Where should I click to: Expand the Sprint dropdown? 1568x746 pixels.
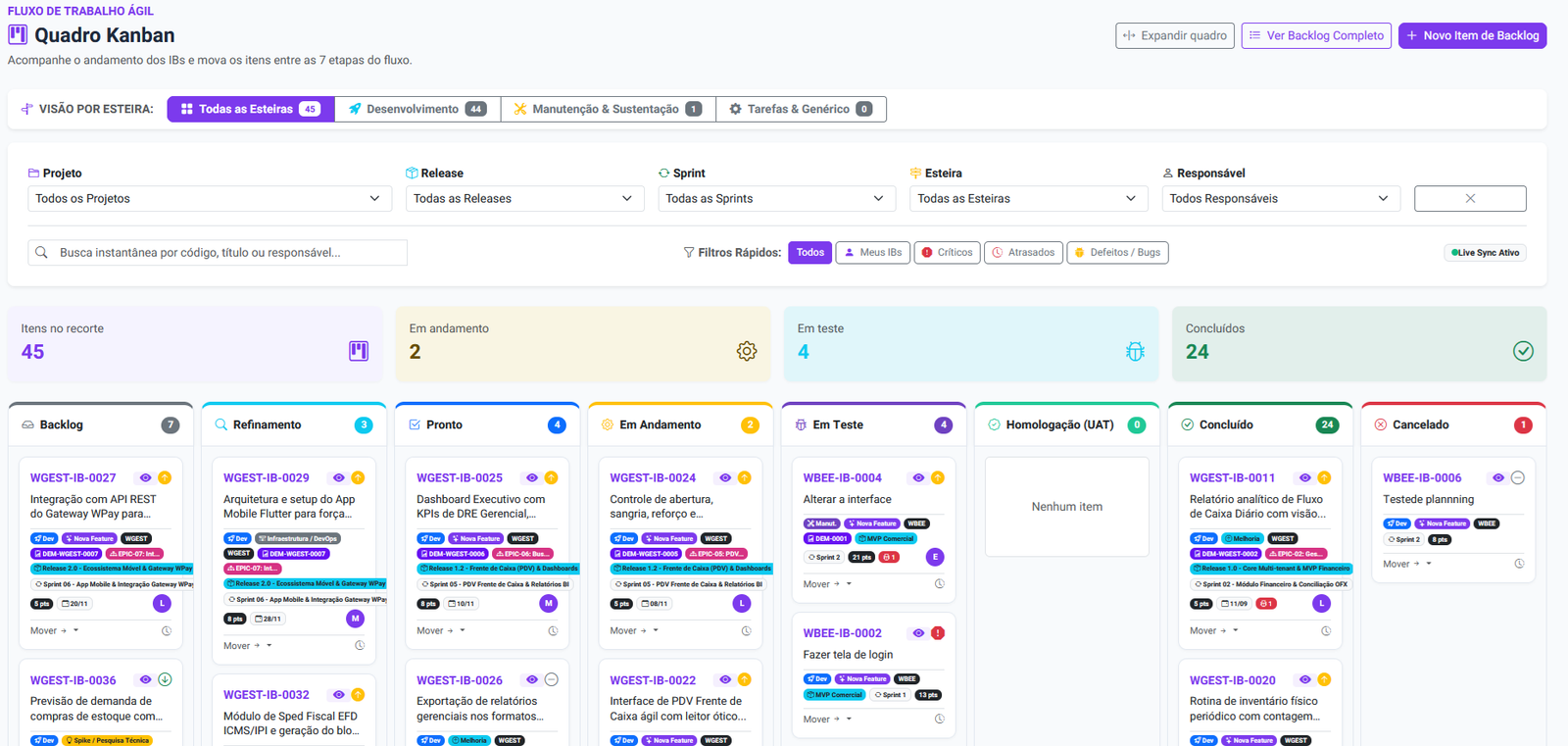click(x=776, y=199)
